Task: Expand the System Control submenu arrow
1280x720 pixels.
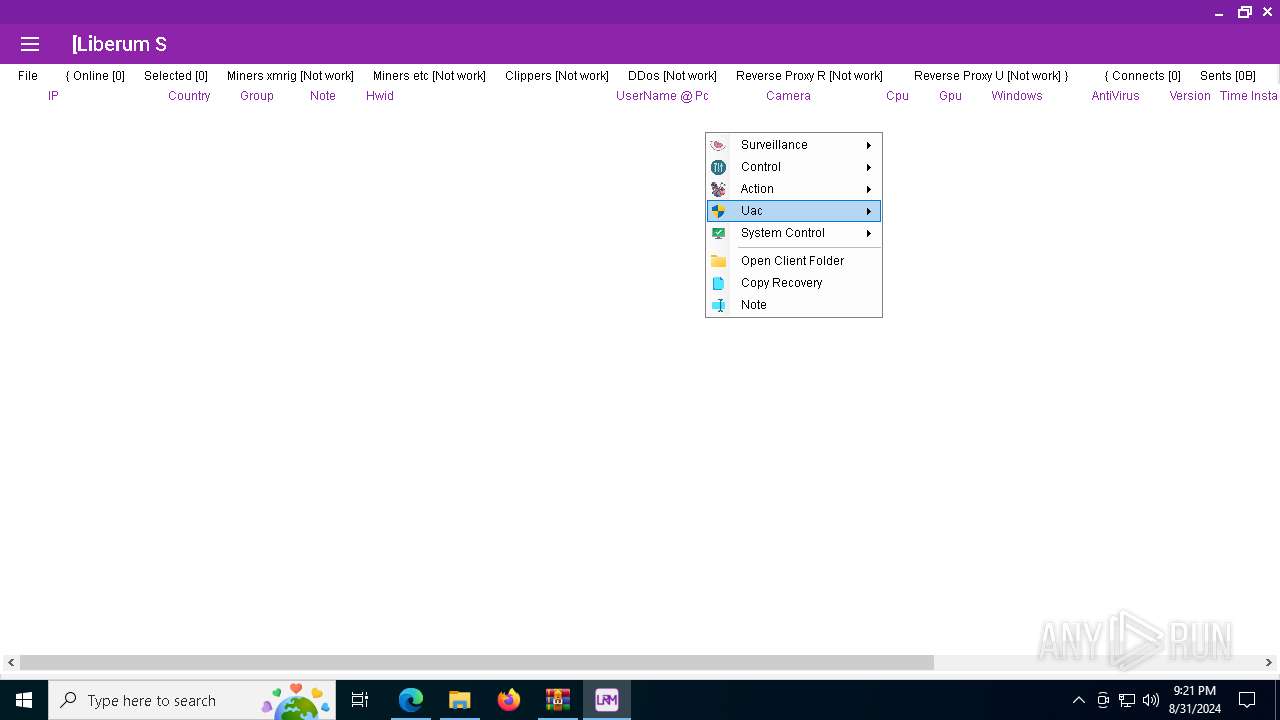Action: pos(869,233)
